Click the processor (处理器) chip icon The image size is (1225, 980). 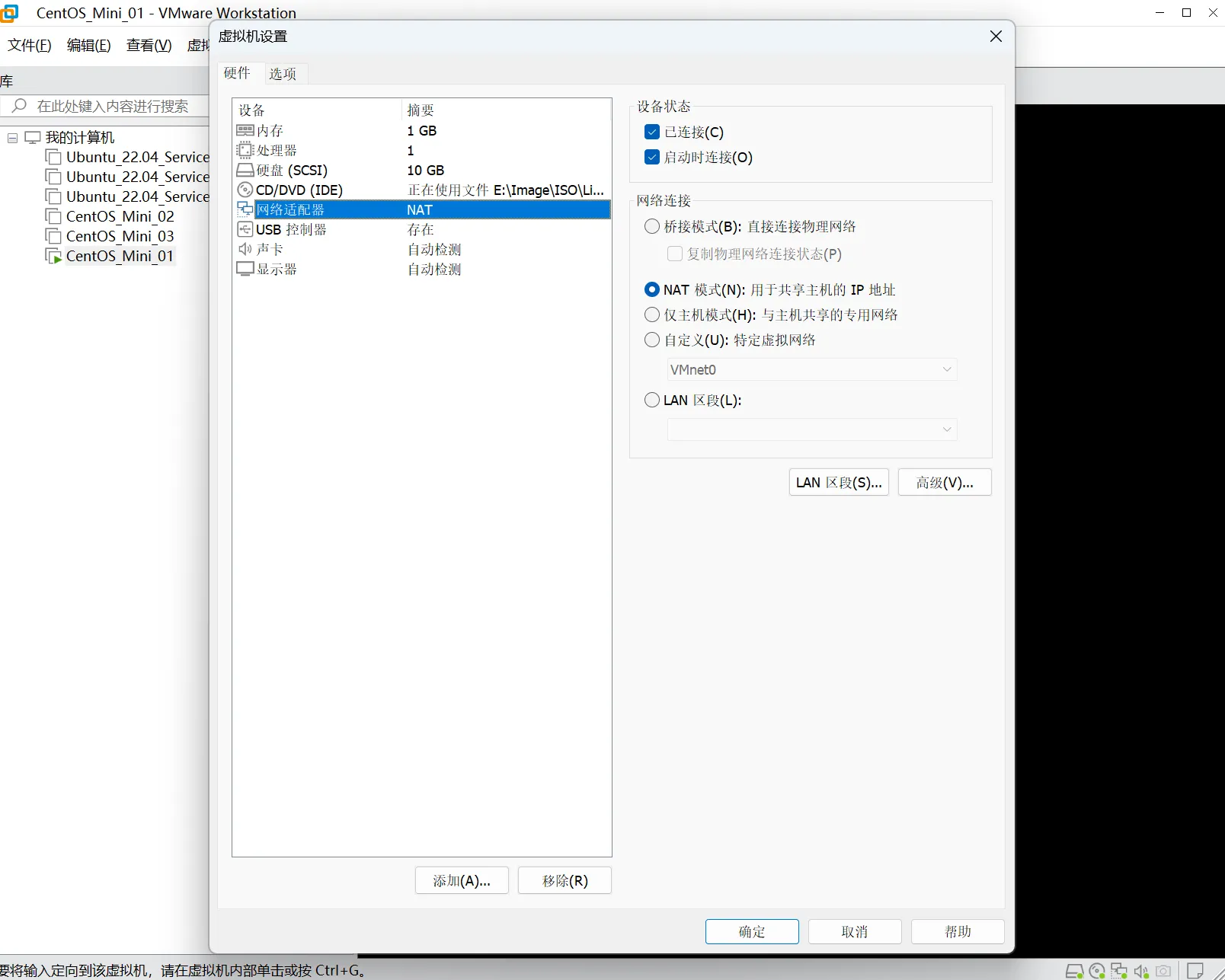[x=245, y=151]
